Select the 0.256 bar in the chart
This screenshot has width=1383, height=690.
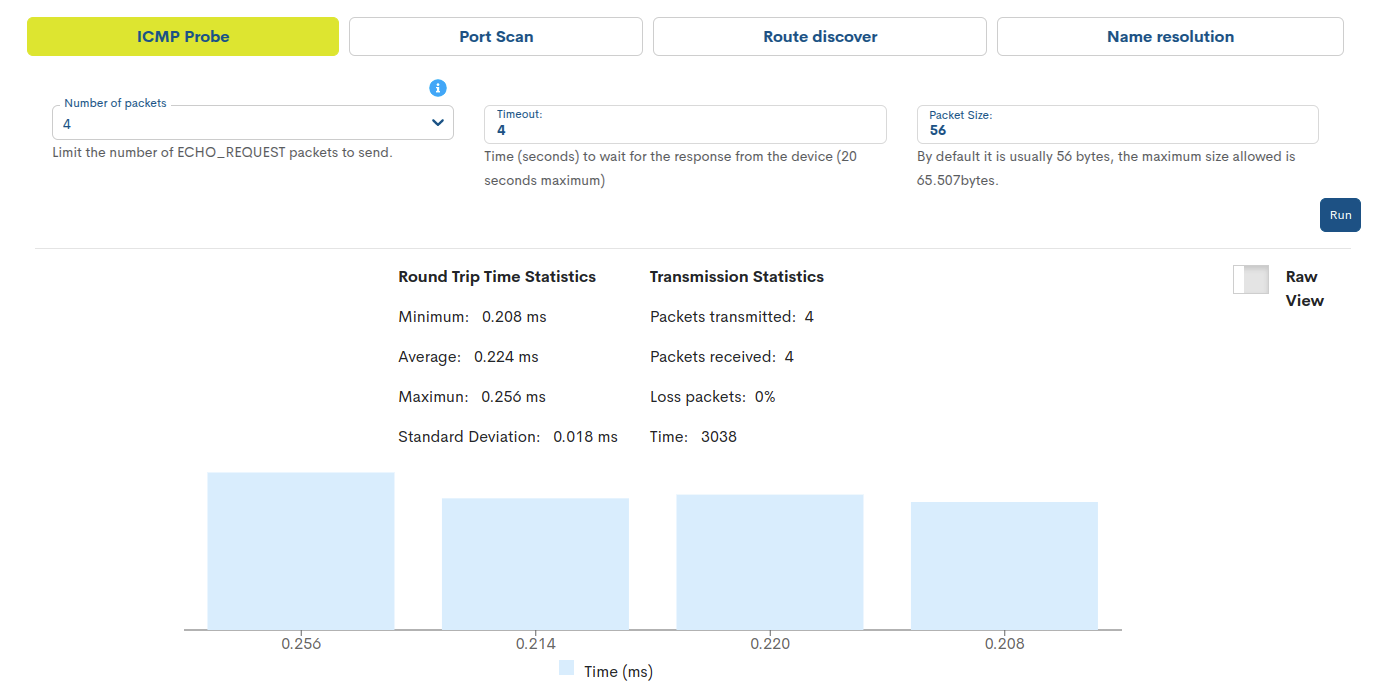pos(301,551)
